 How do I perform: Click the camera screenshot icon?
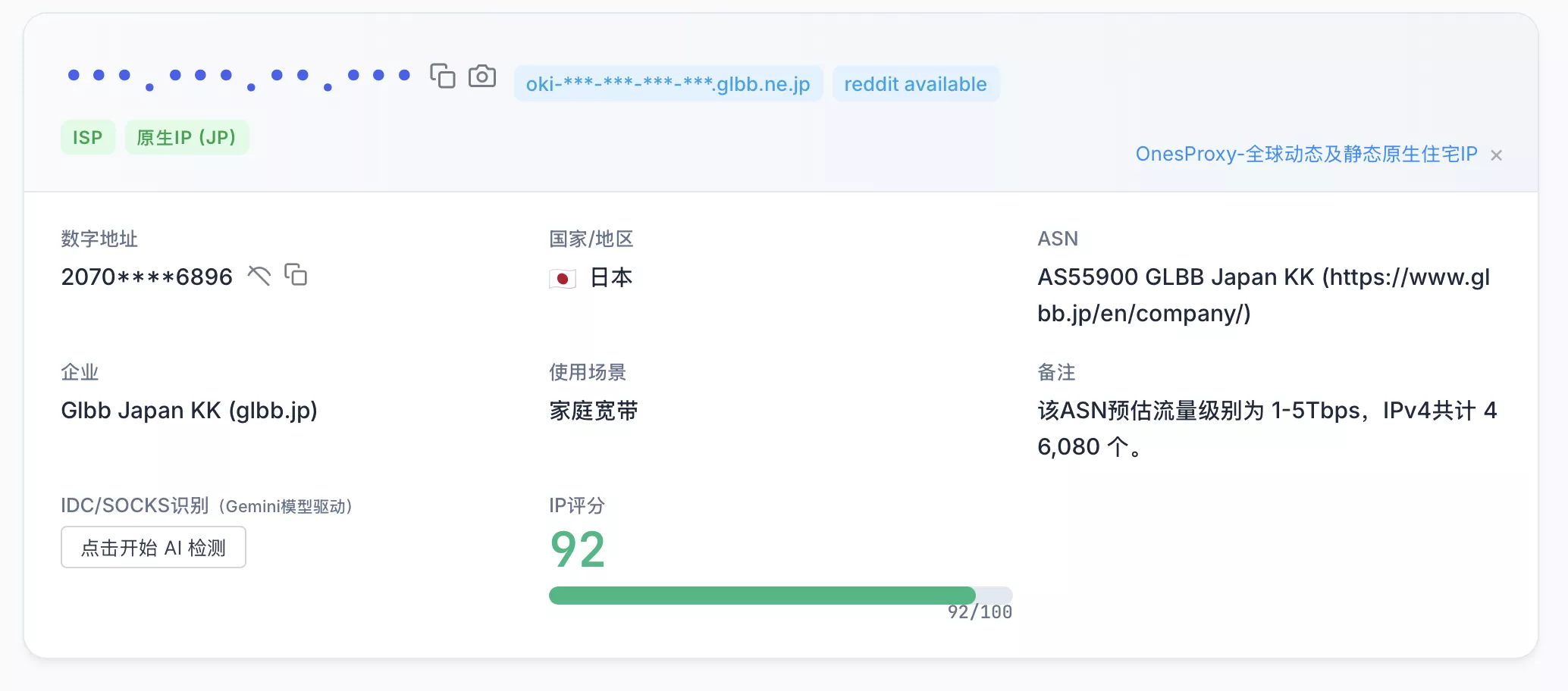(x=482, y=77)
